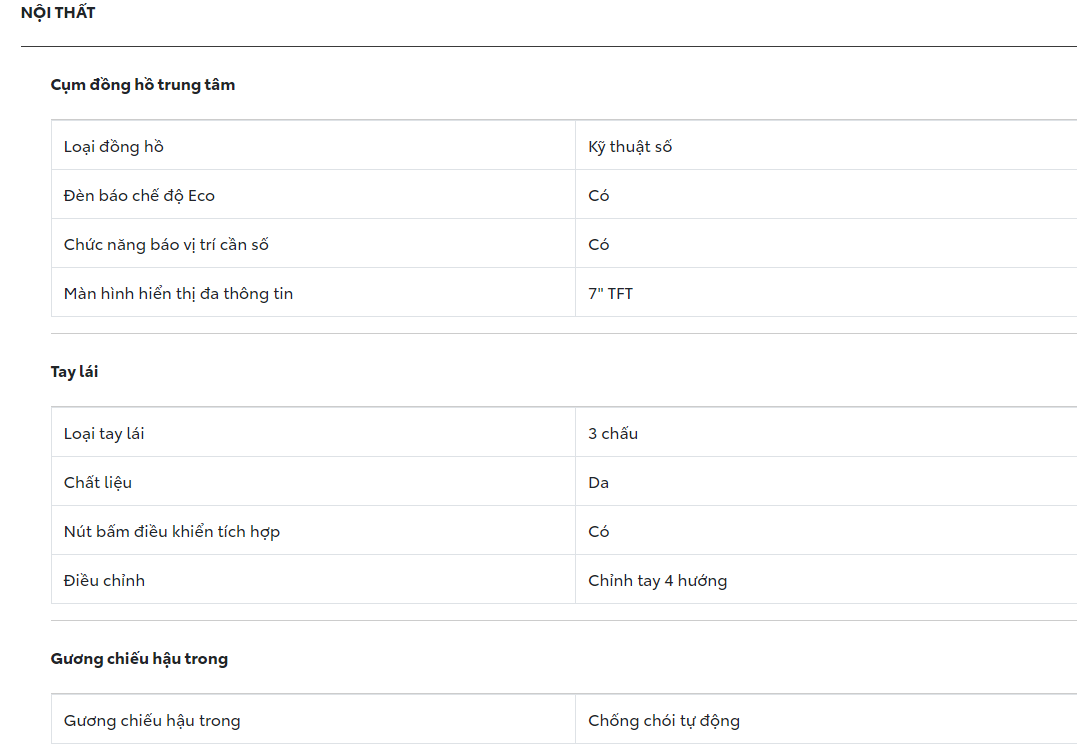Click Nút bấm điều khiển tích hợp label
Screen dimensions: 1077x755
coord(172,532)
